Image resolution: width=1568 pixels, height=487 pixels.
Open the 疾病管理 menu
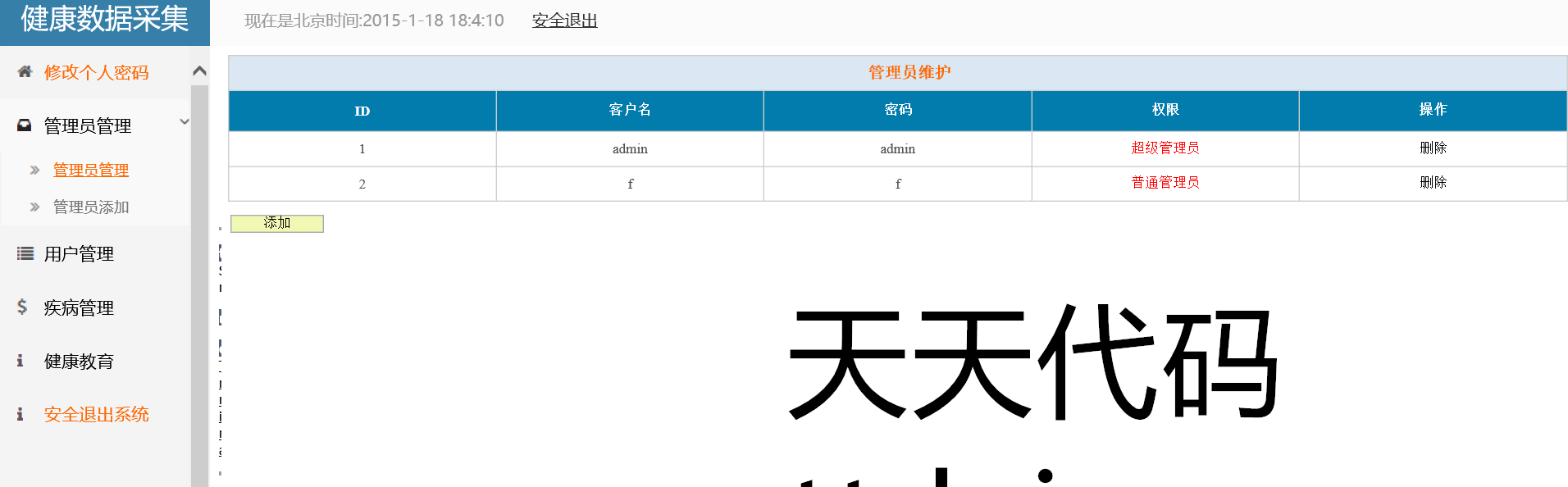click(x=79, y=308)
